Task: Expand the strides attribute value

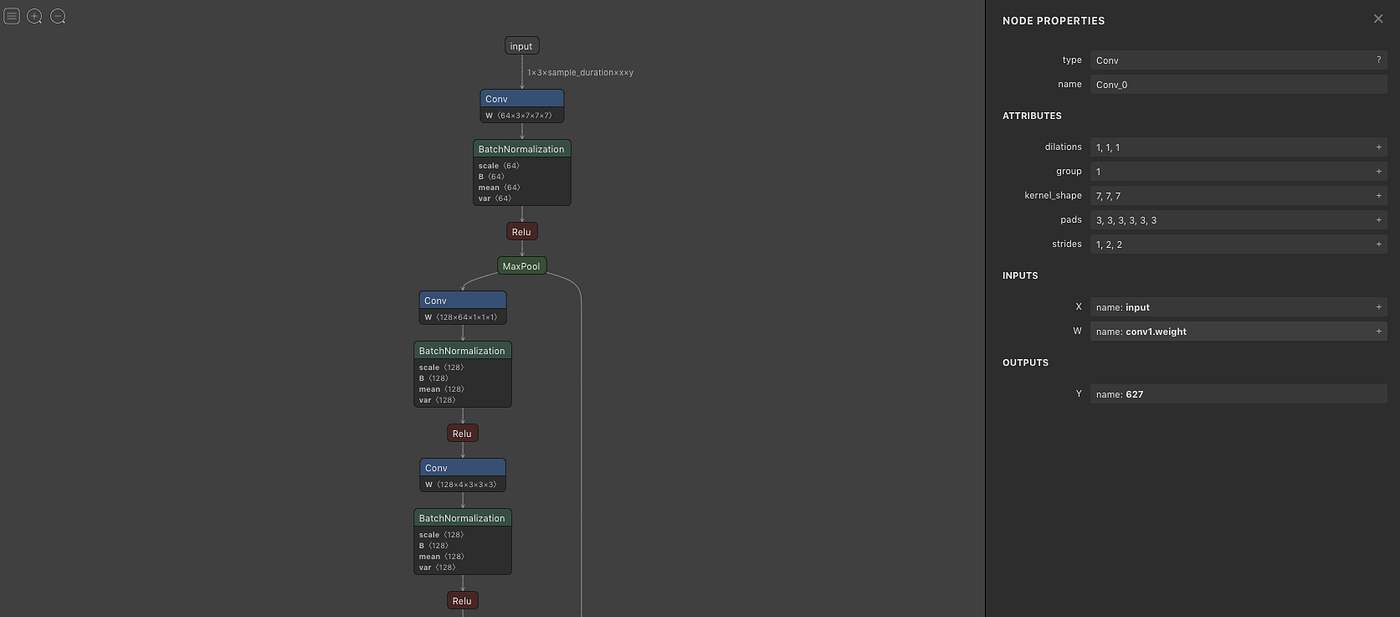Action: 1378,243
